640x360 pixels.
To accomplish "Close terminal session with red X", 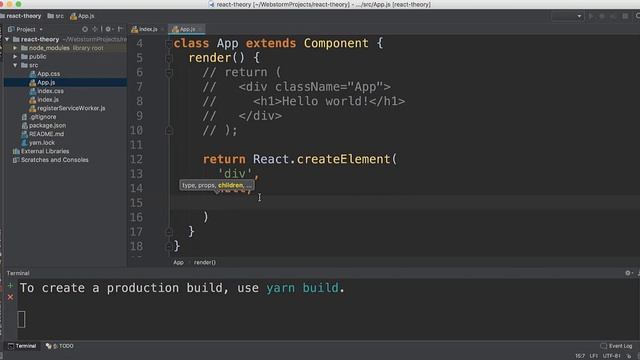I will [10, 297].
